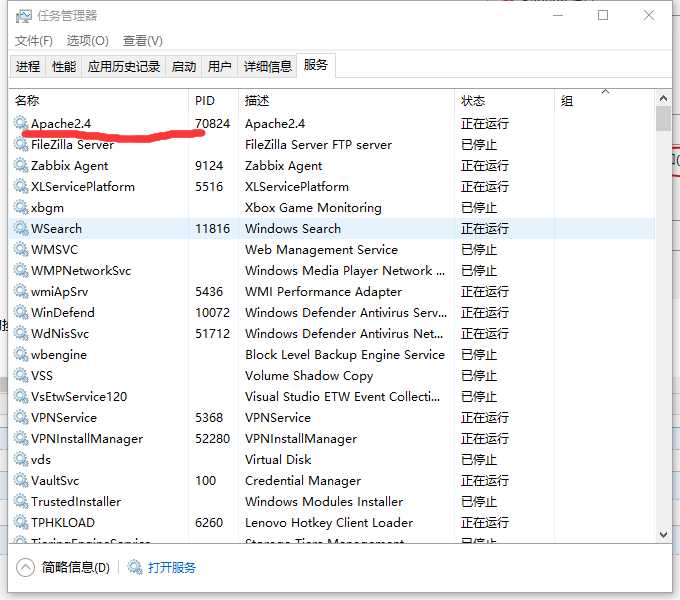The height and width of the screenshot is (600, 680).
Task: Click the gear icon beside WdNisSvc
Action: click(x=21, y=333)
